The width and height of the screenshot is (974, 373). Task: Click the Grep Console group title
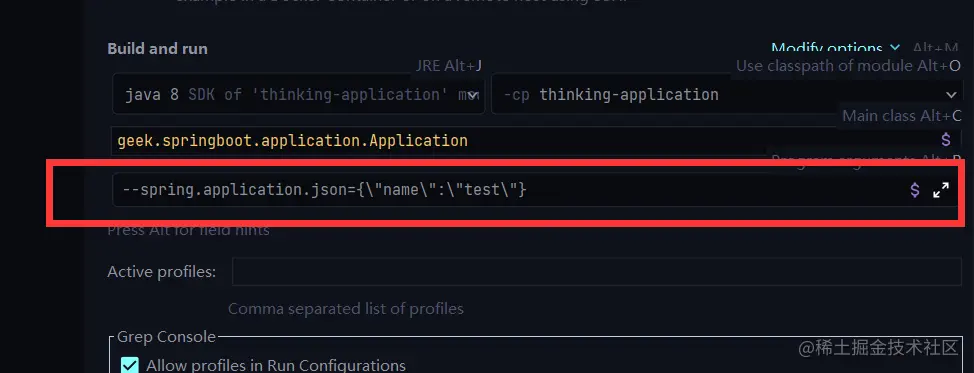coord(166,337)
